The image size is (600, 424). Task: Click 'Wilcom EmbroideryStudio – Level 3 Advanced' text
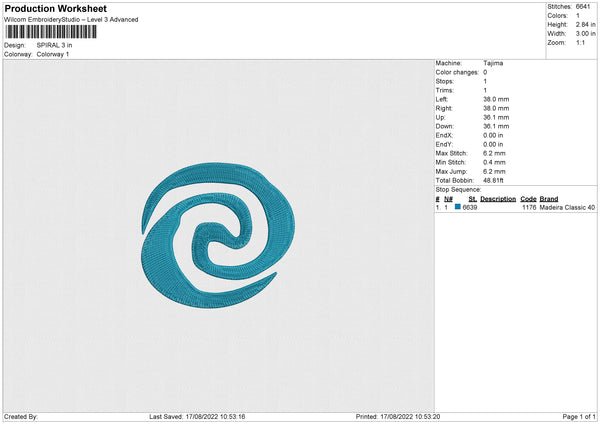(71, 20)
